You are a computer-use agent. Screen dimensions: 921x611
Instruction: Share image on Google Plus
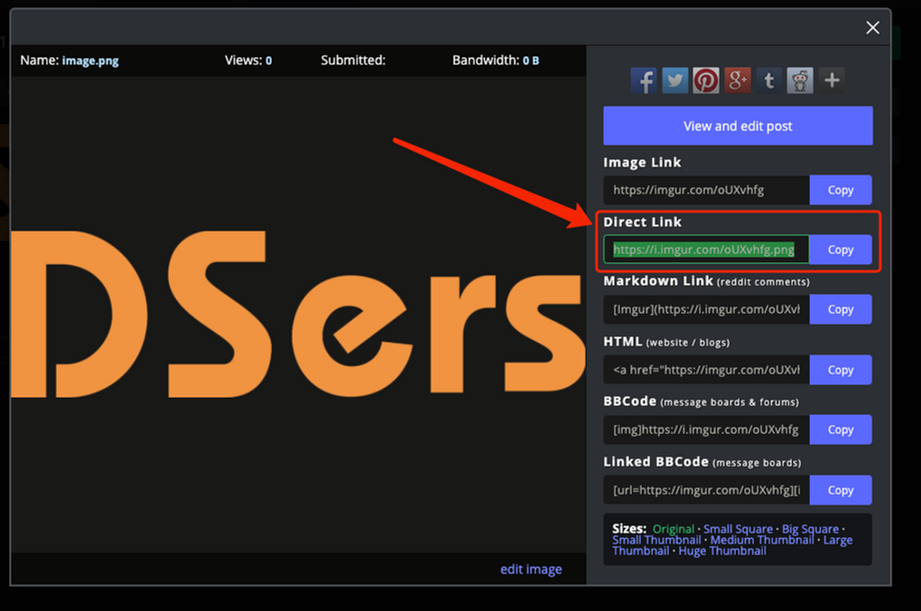(737, 80)
